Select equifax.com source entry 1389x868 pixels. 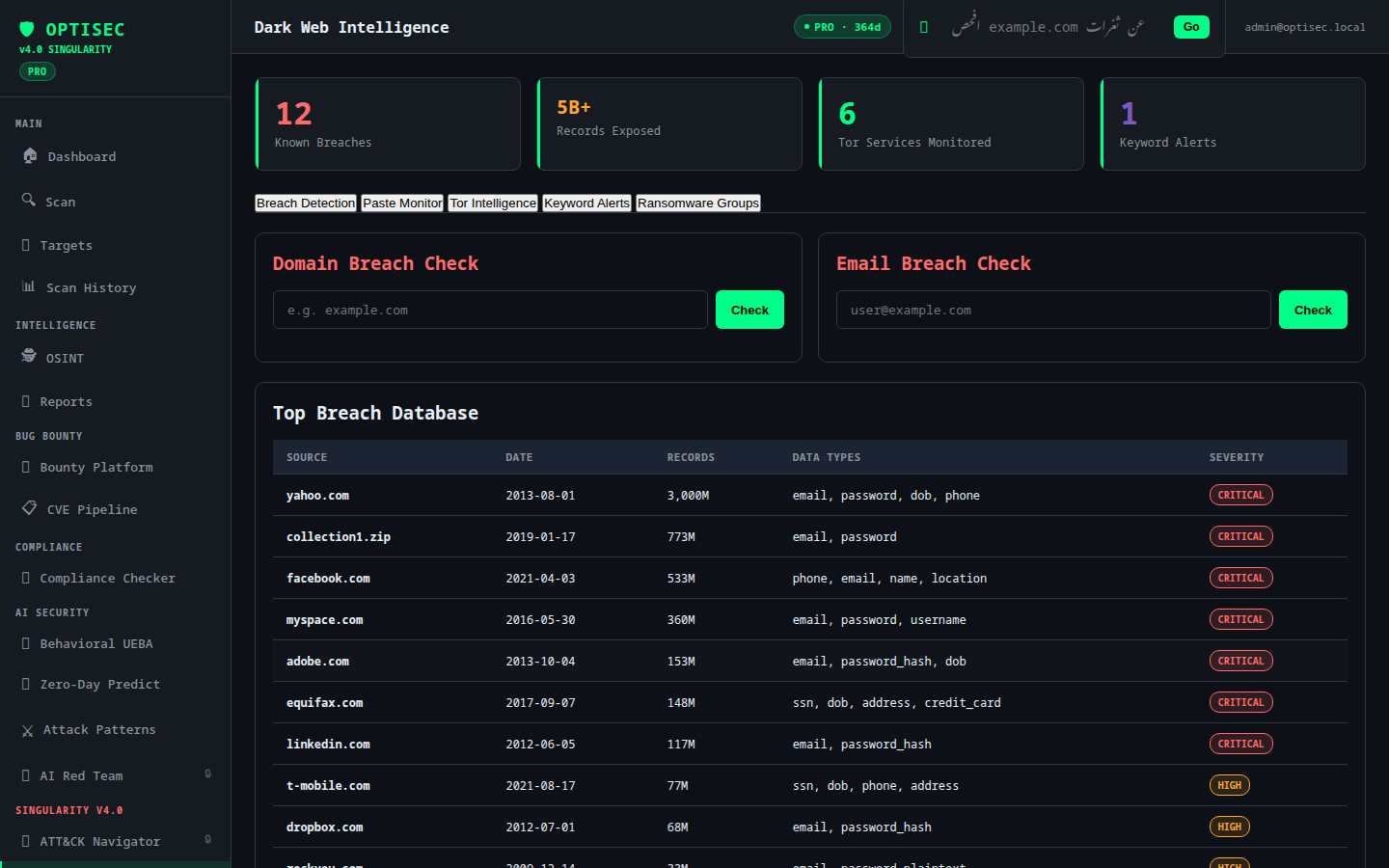point(325,702)
